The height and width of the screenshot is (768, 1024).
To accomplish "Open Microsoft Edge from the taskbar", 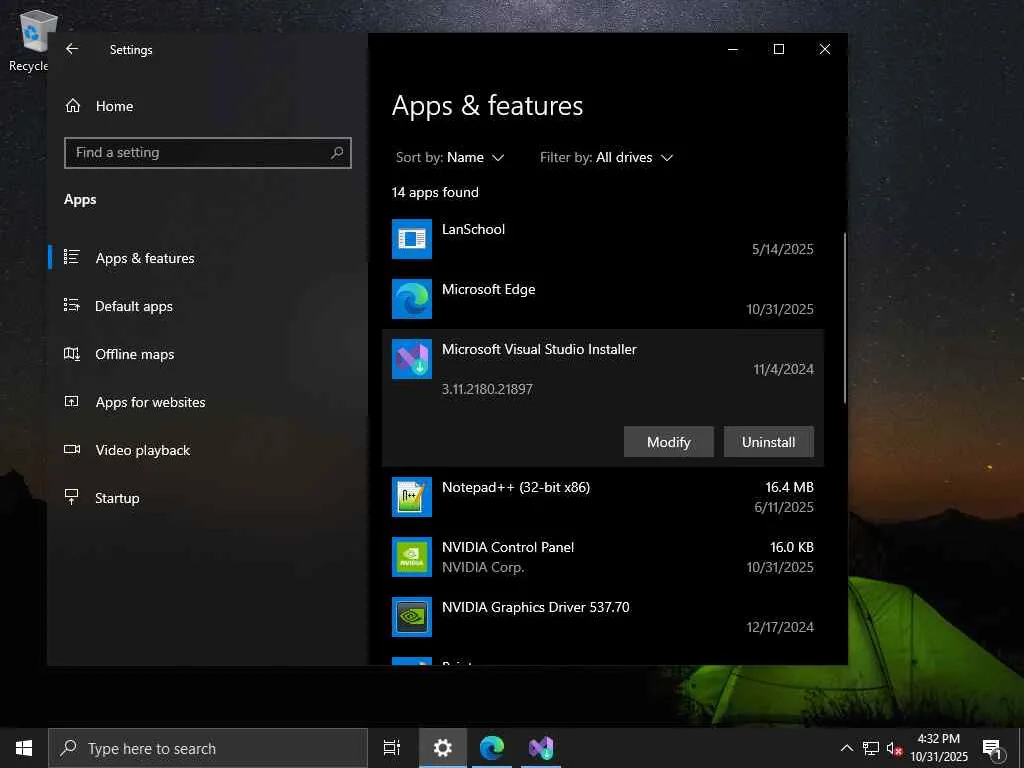I will (x=492, y=748).
